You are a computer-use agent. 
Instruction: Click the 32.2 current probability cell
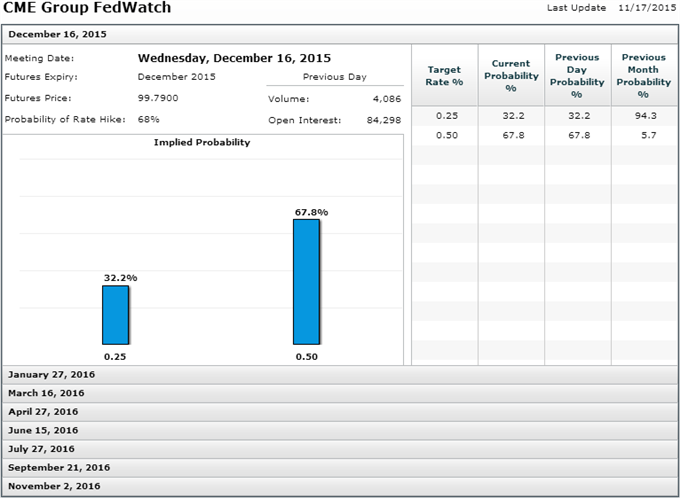coord(513,116)
